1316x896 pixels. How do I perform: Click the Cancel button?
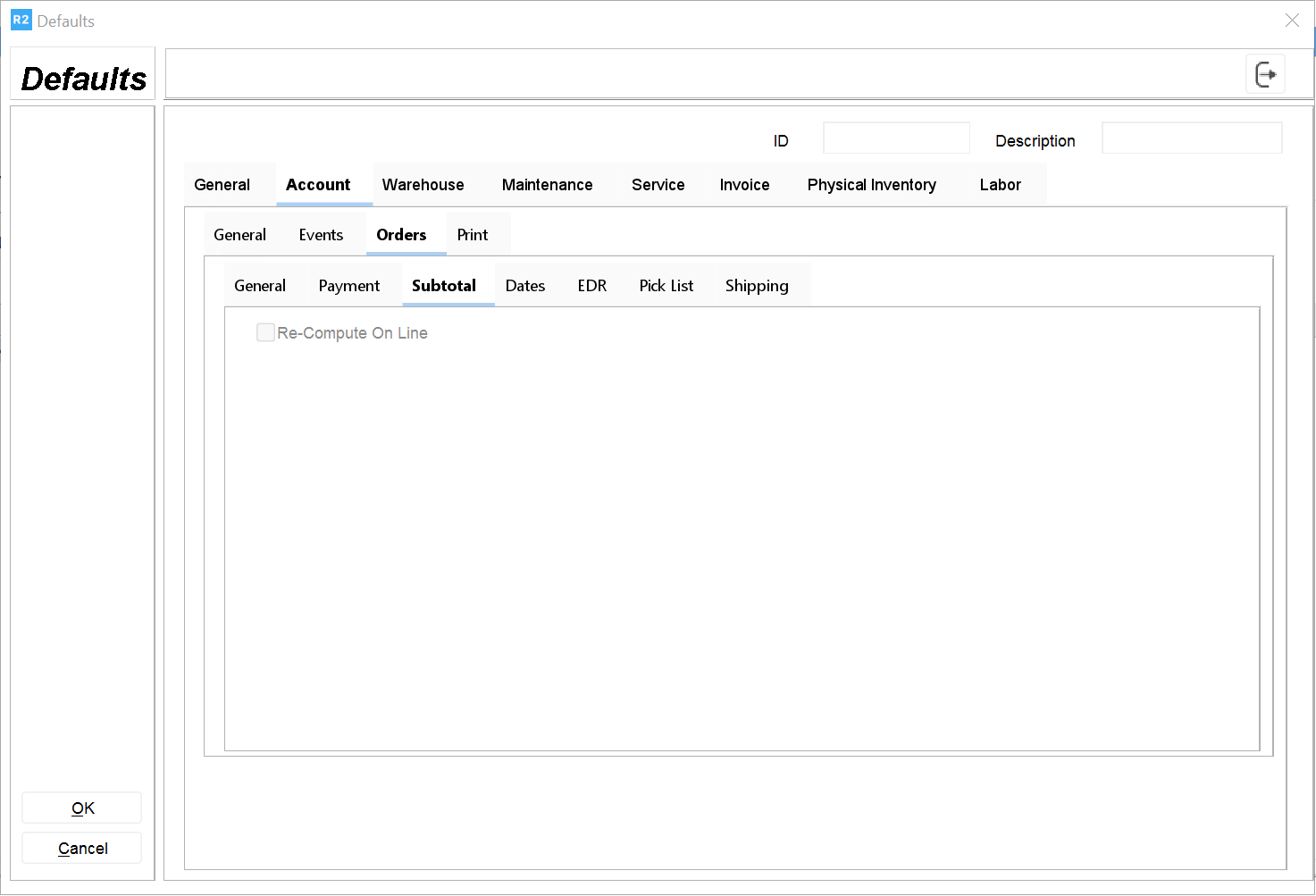(82, 848)
